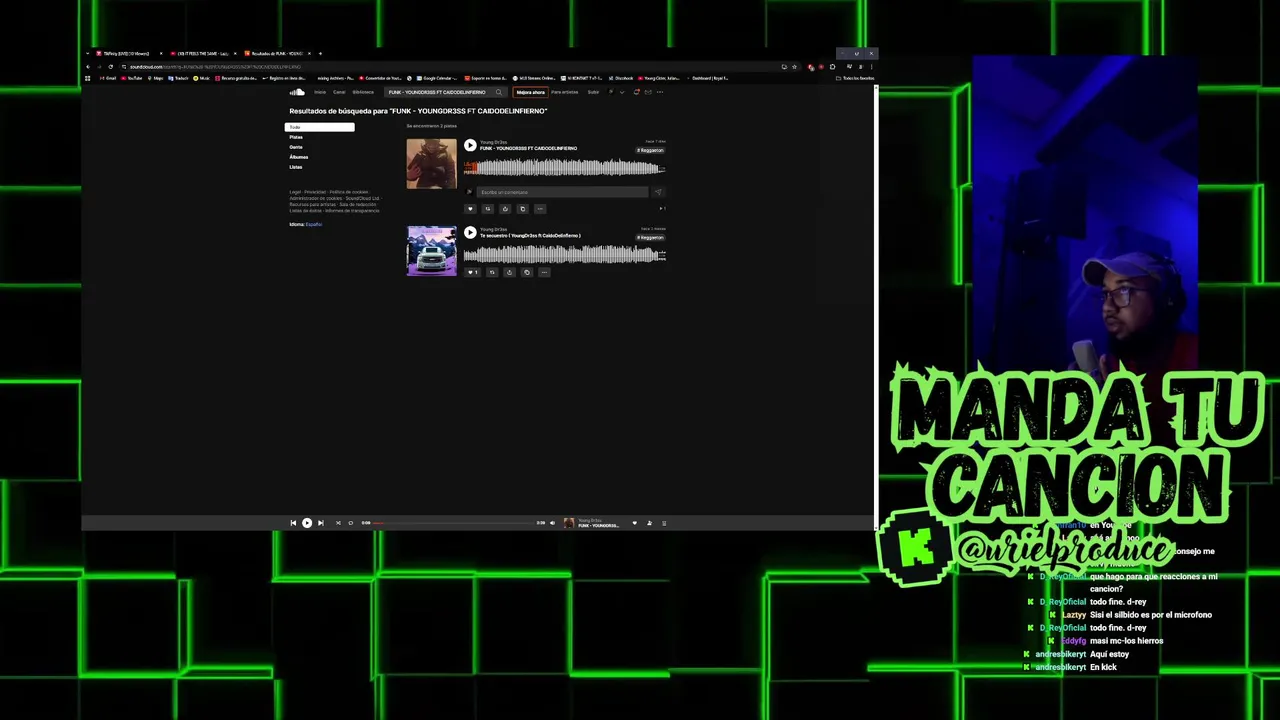This screenshot has height=720, width=1280.
Task: Skip to previous track in player
Action: point(293,523)
